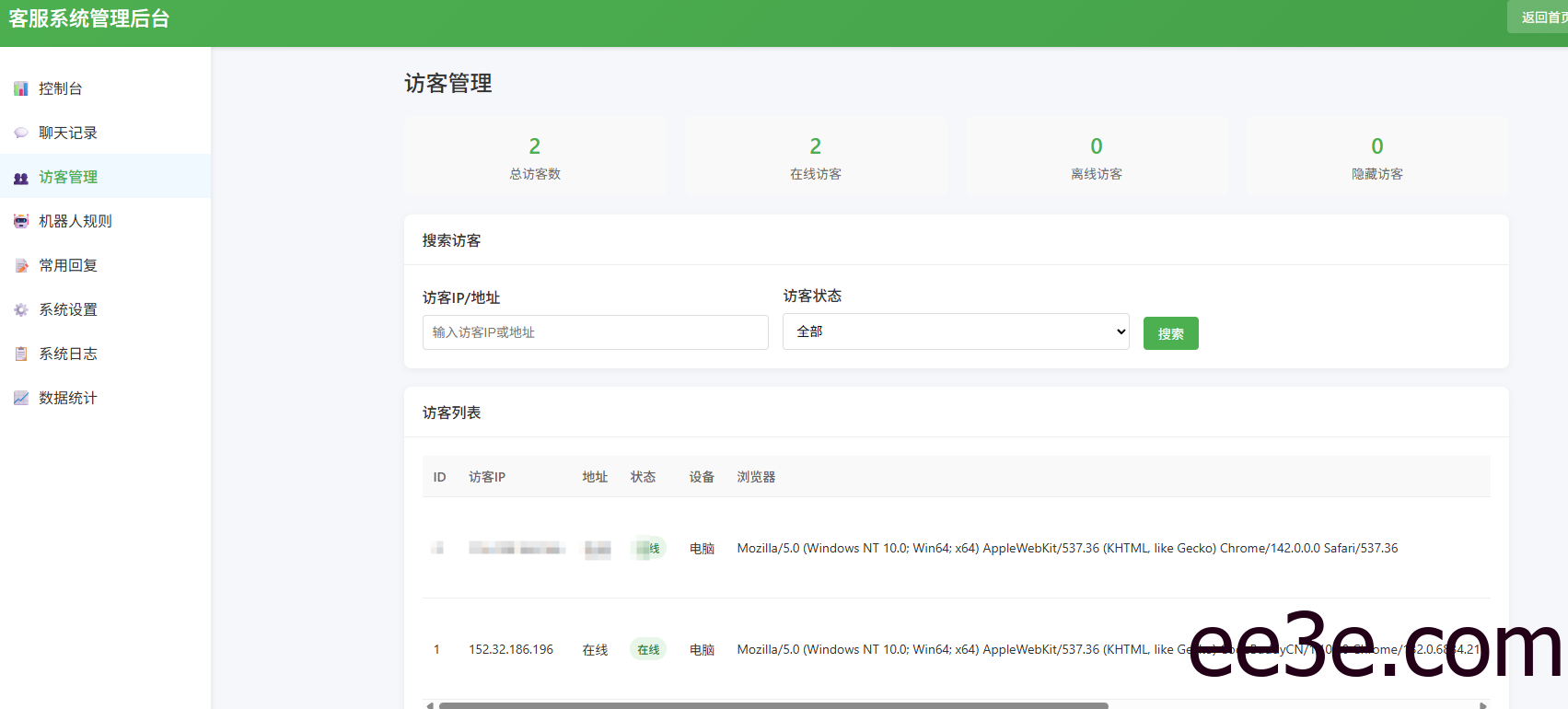1568x709 pixels.
Task: Open 系统设置 menu item
Action: 68,309
